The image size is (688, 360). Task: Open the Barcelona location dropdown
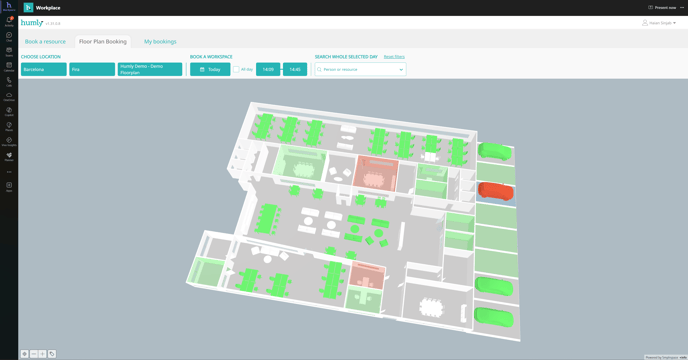[44, 69]
